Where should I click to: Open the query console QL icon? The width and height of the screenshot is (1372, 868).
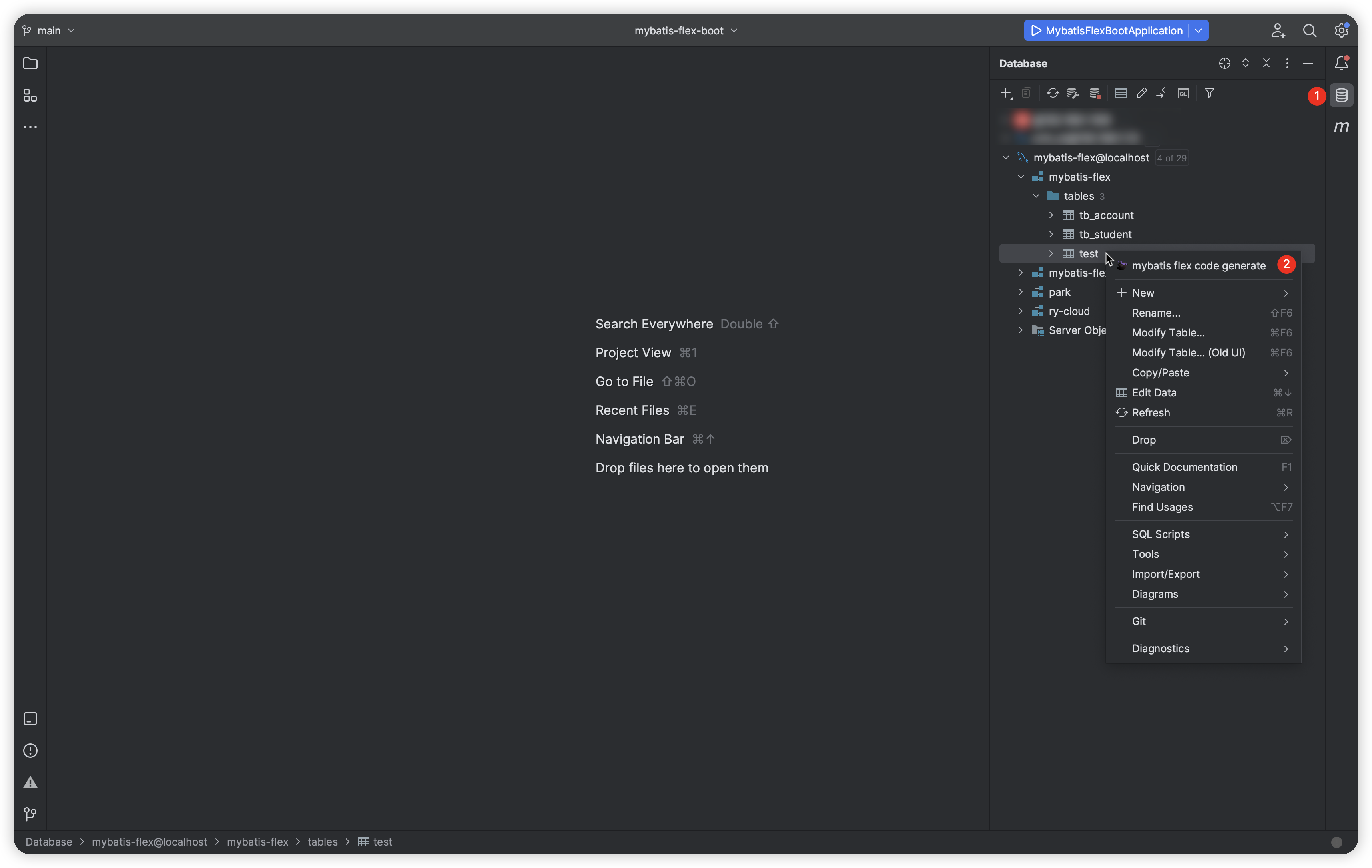(x=1183, y=93)
